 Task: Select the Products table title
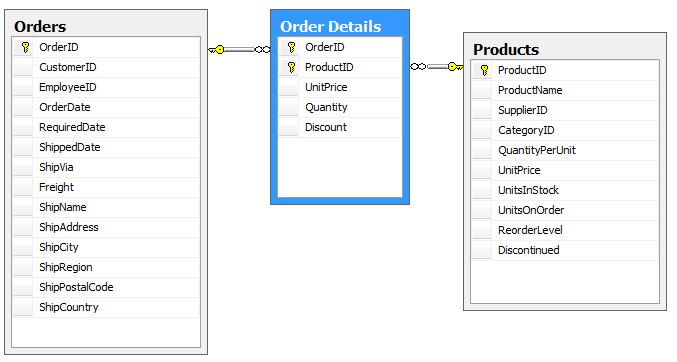coord(506,49)
